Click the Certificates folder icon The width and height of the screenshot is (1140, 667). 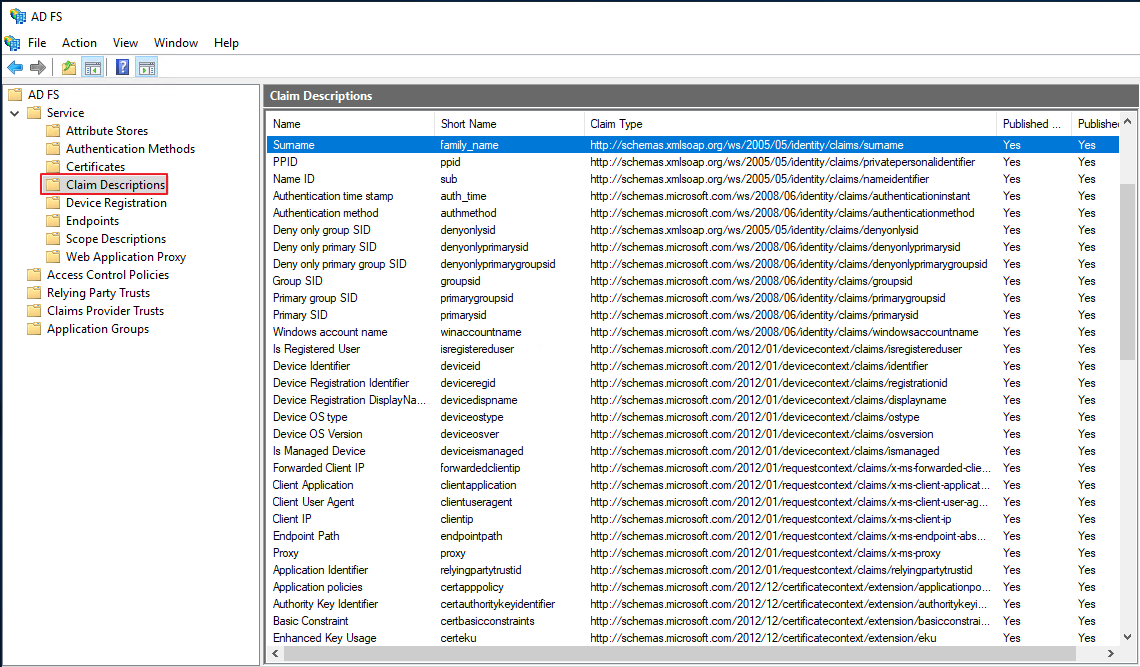pyautogui.click(x=53, y=167)
